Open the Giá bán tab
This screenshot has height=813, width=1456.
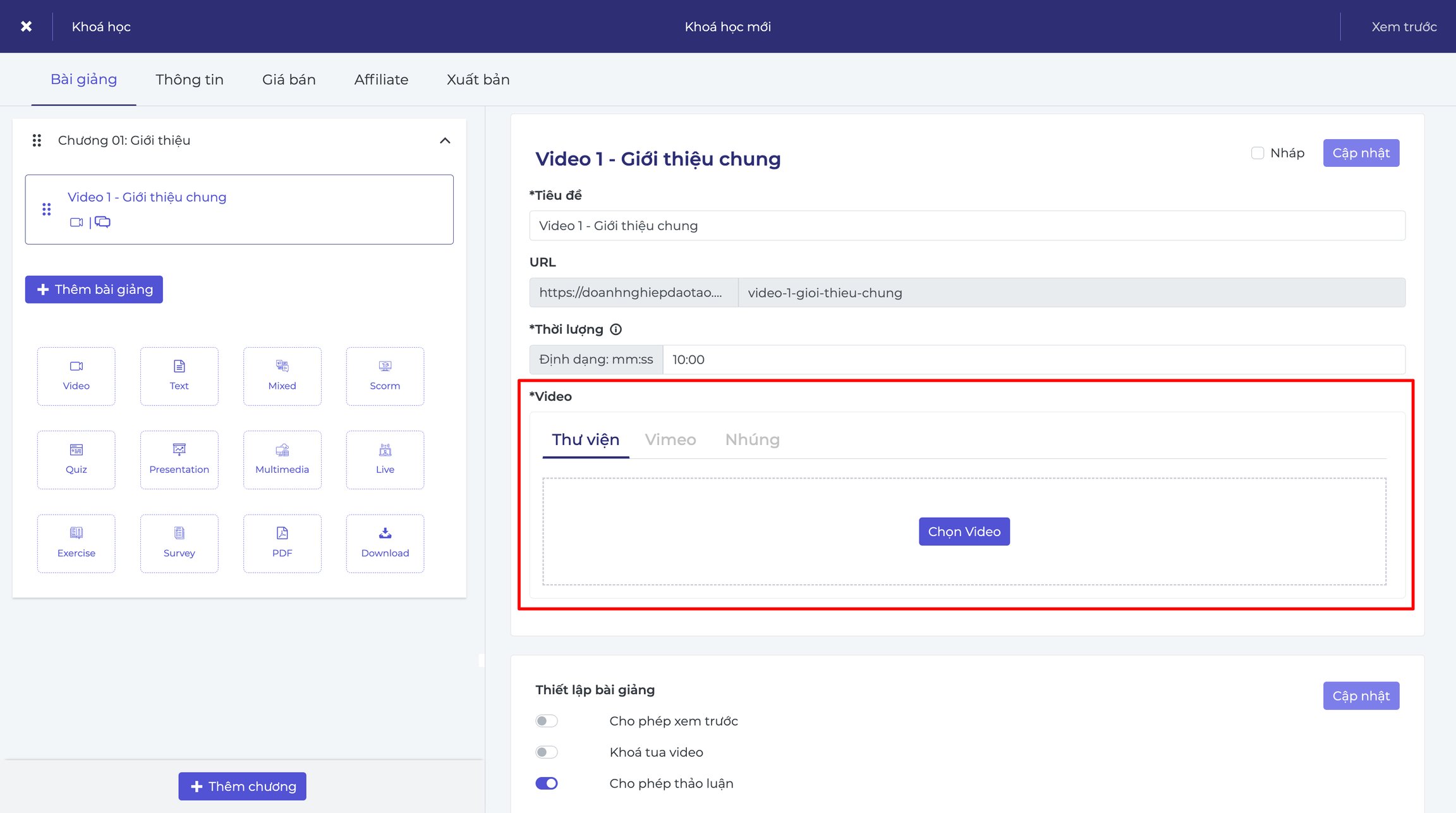289,80
